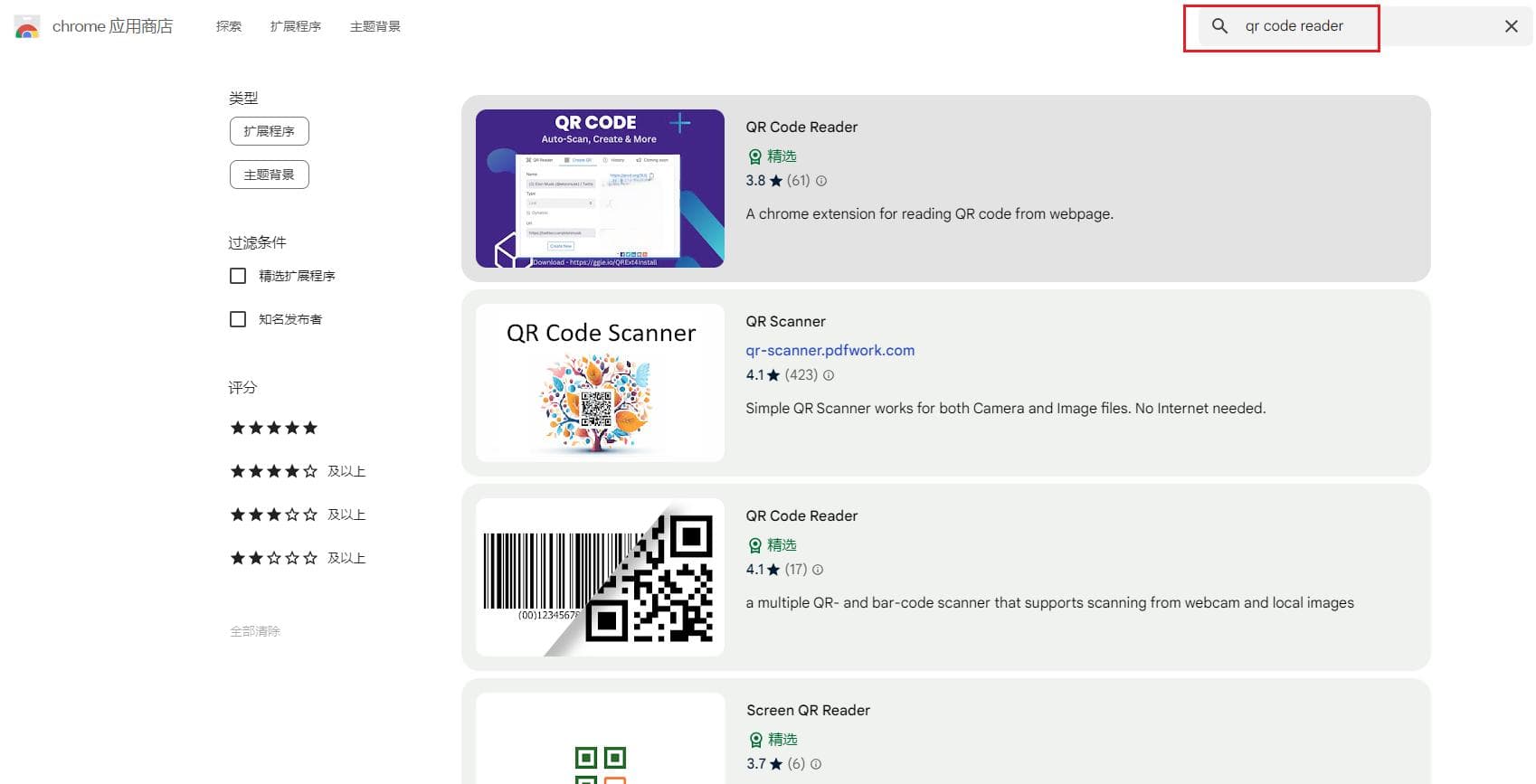Screen dimensions: 1536x784
Task: Click the 3.7 (6) rating text
Action: point(775,764)
